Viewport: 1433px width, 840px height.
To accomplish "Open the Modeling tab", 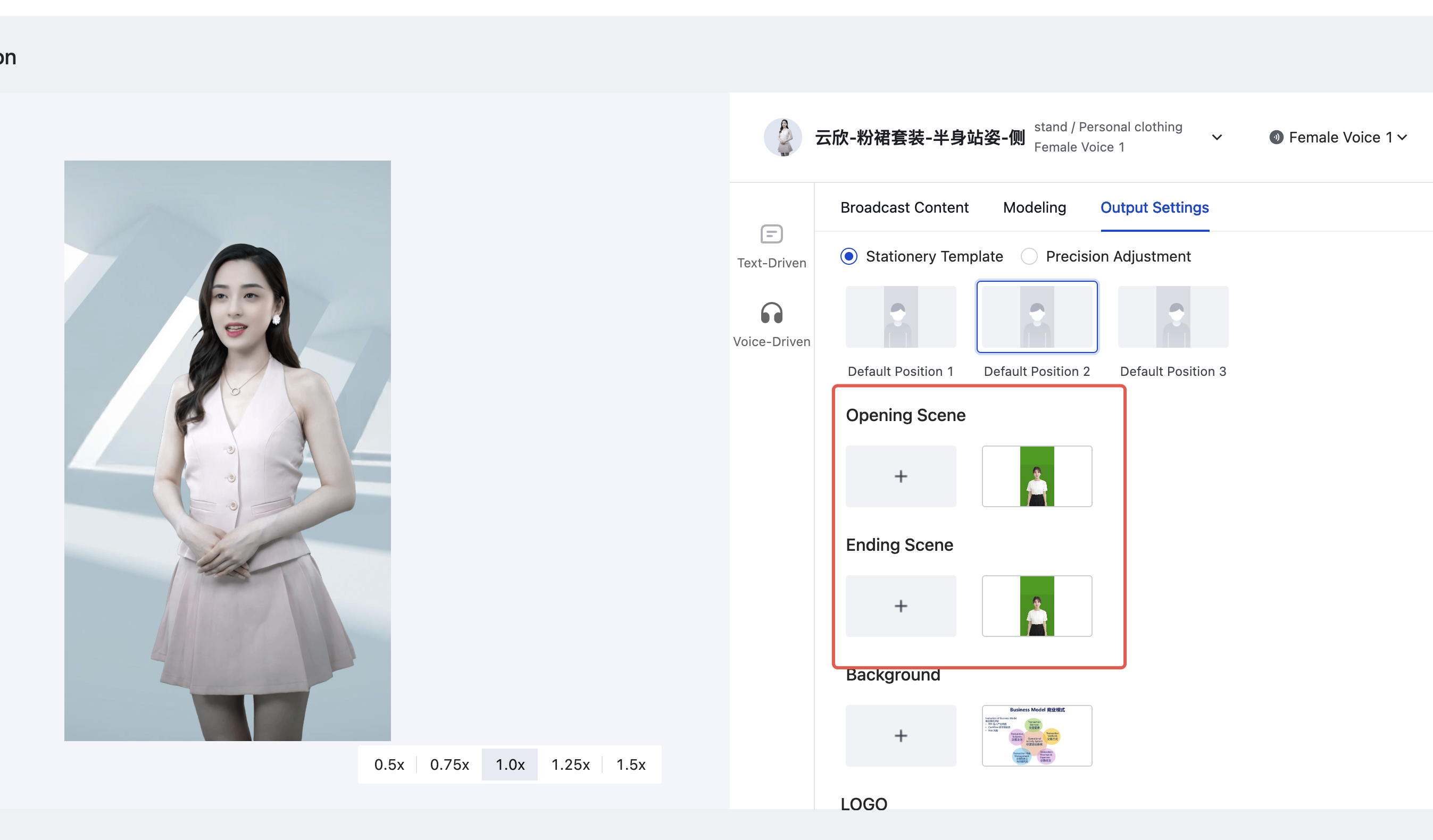I will [1034, 207].
